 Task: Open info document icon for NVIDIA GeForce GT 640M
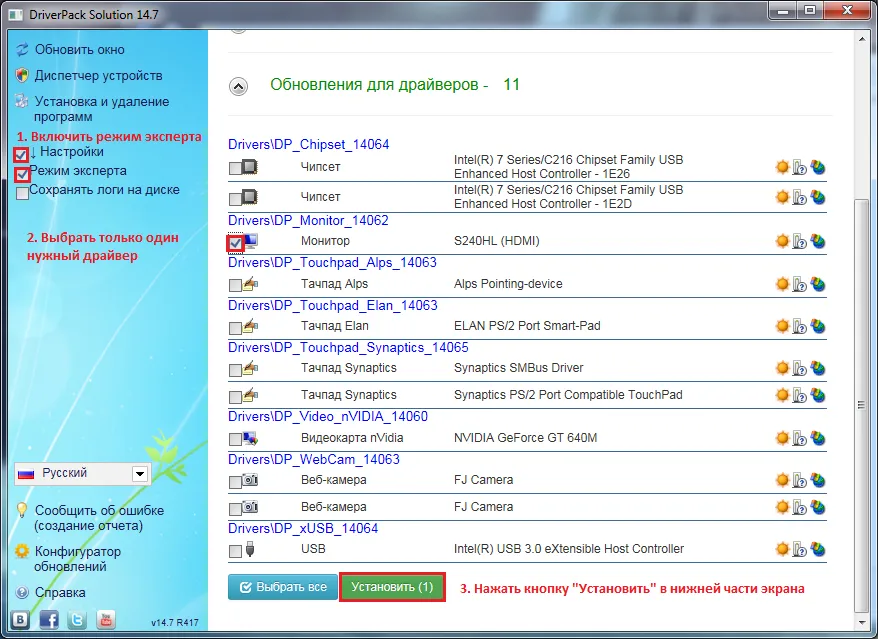(800, 439)
